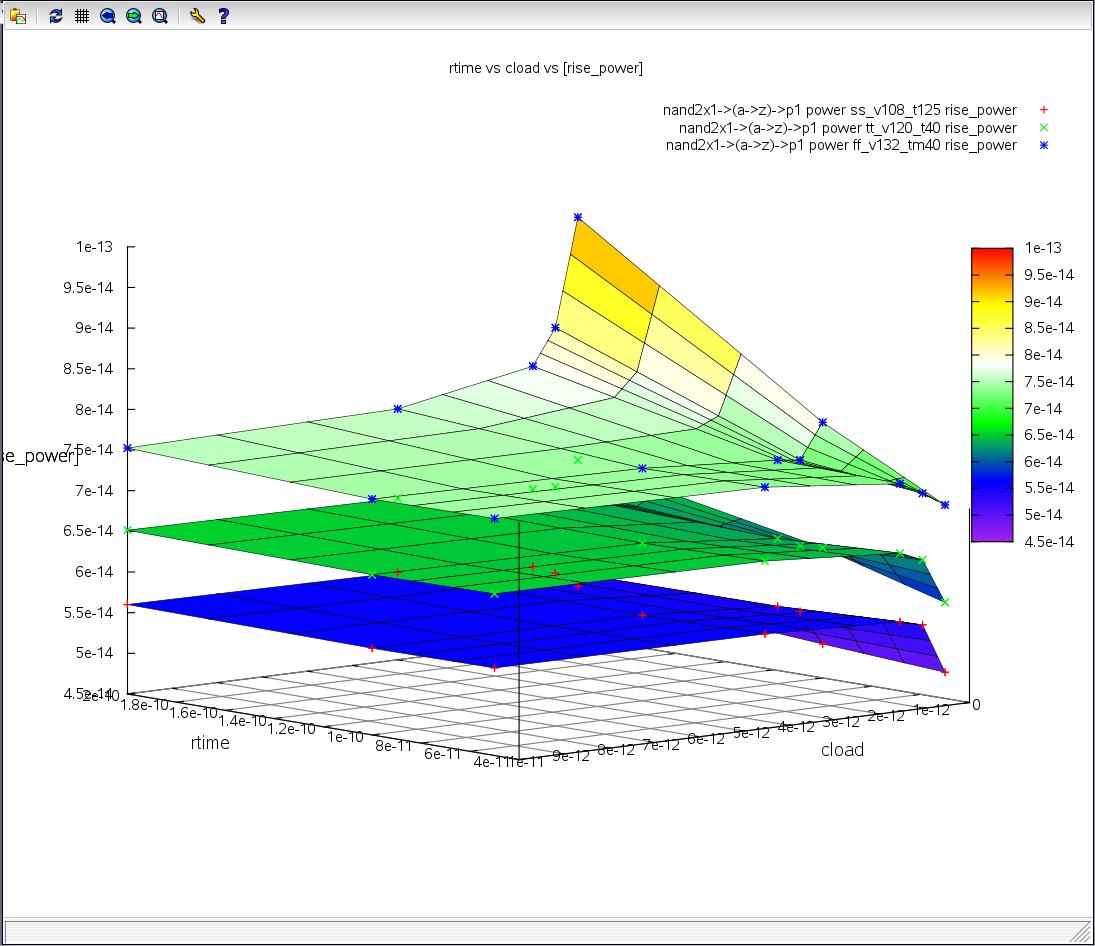
Task: Click the 1e-13 color bar label
Action: tap(1043, 248)
